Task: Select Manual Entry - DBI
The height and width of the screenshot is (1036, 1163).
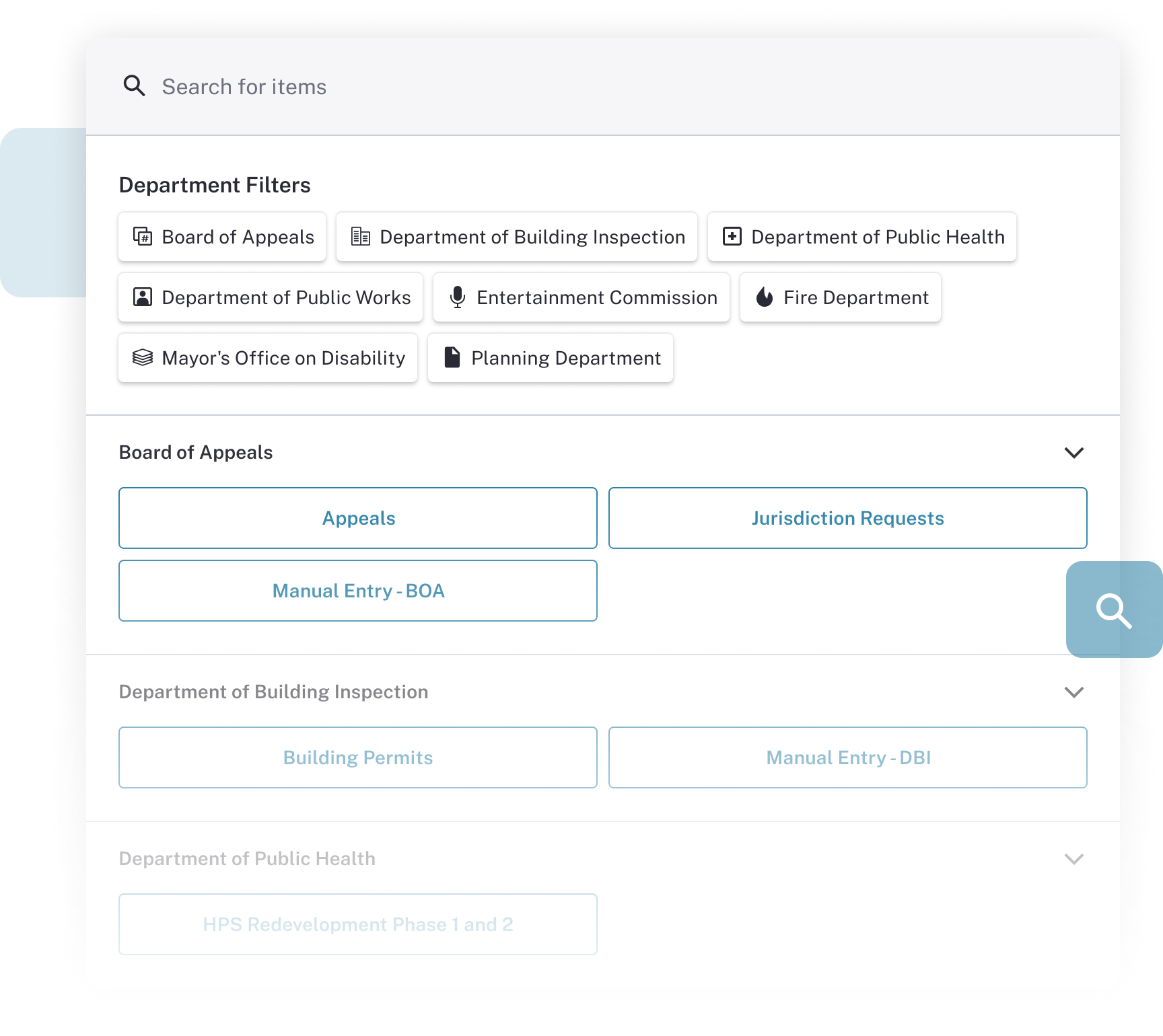Action: coord(848,757)
